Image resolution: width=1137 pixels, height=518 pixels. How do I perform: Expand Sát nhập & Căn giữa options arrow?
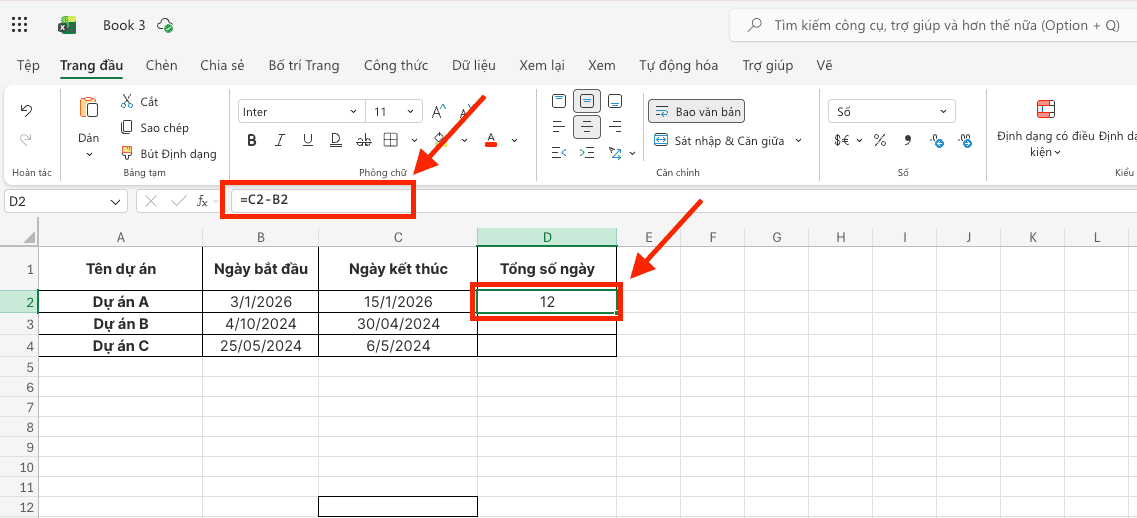(x=798, y=141)
